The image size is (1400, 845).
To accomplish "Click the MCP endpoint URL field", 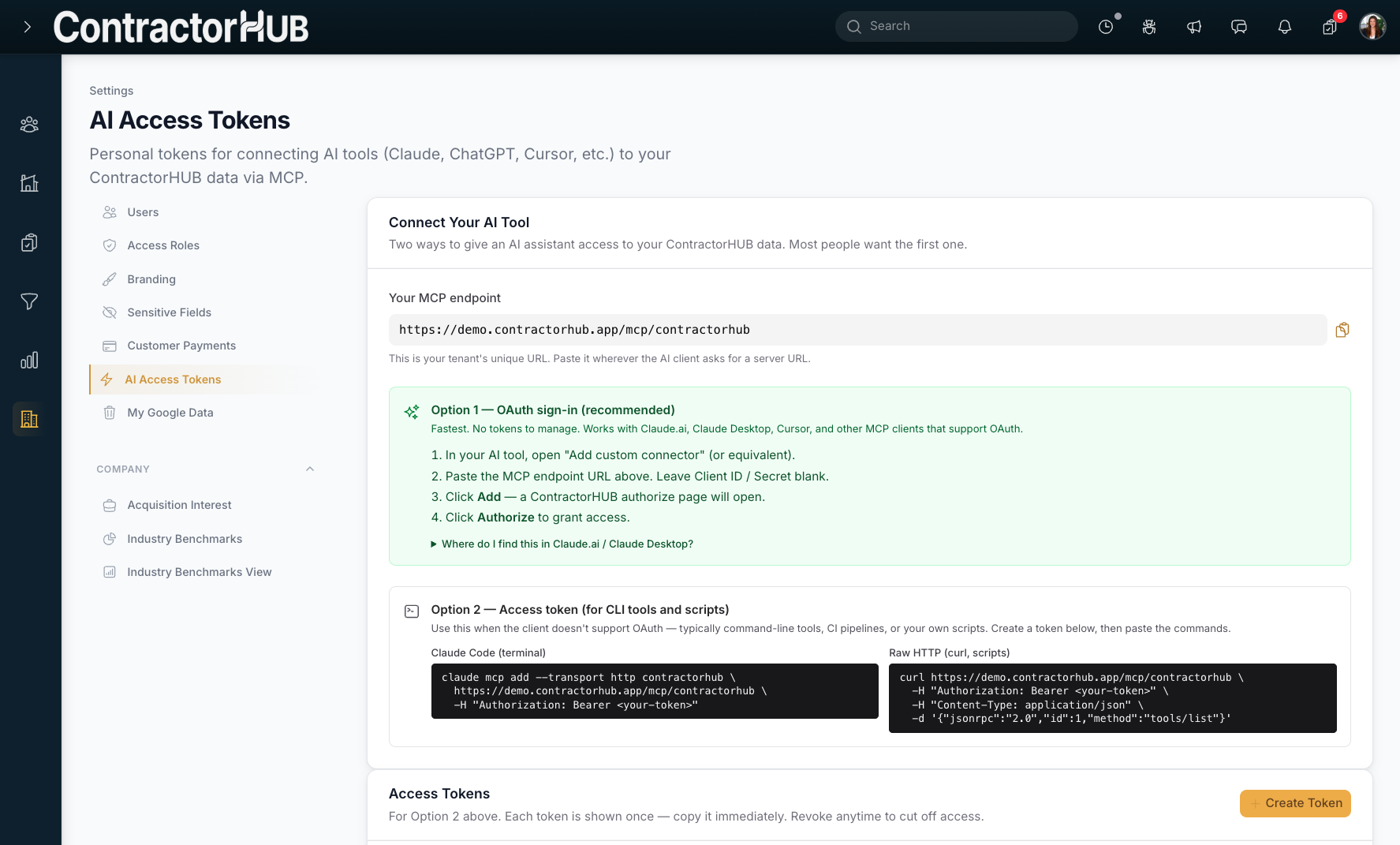I will tap(857, 330).
